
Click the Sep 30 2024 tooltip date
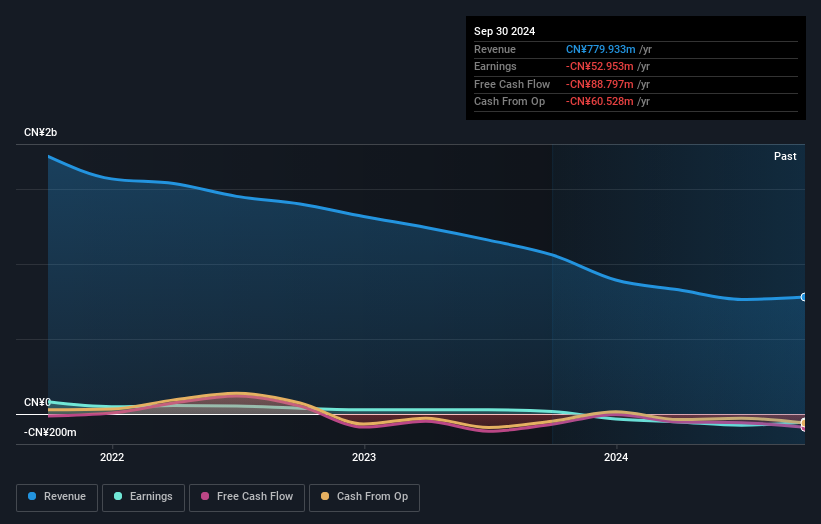[x=504, y=31]
